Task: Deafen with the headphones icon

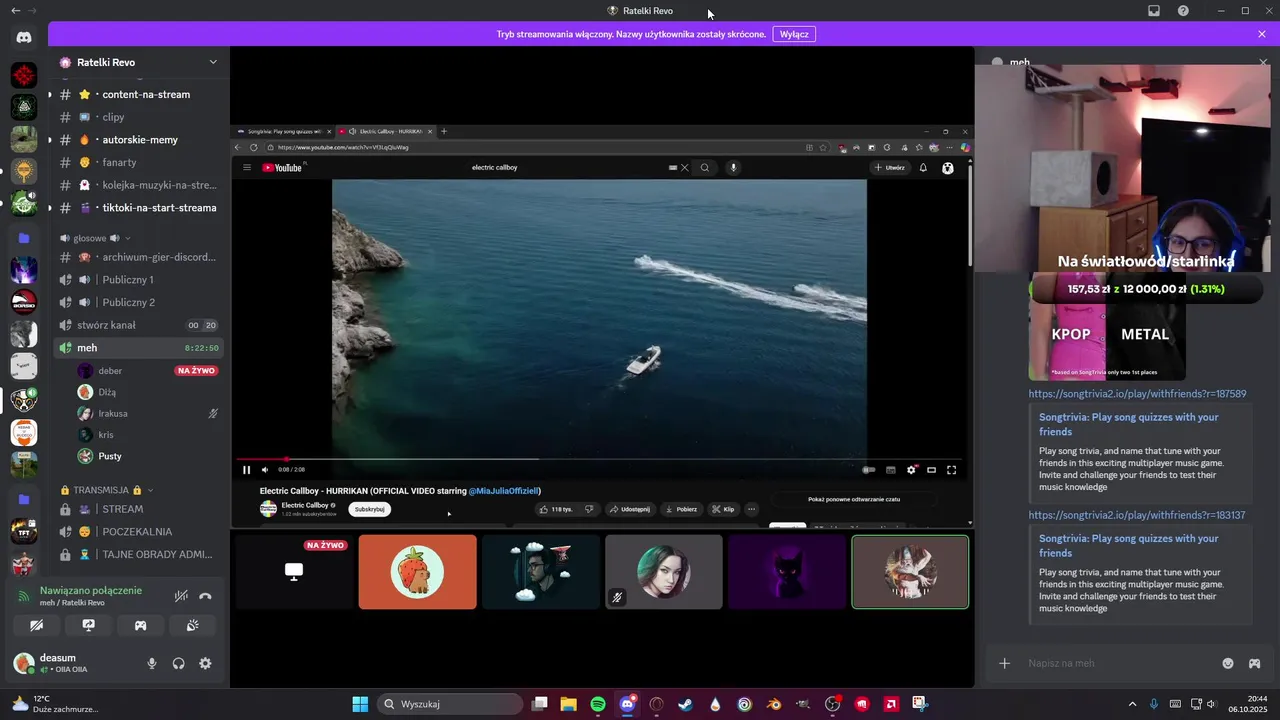Action: 178,663
